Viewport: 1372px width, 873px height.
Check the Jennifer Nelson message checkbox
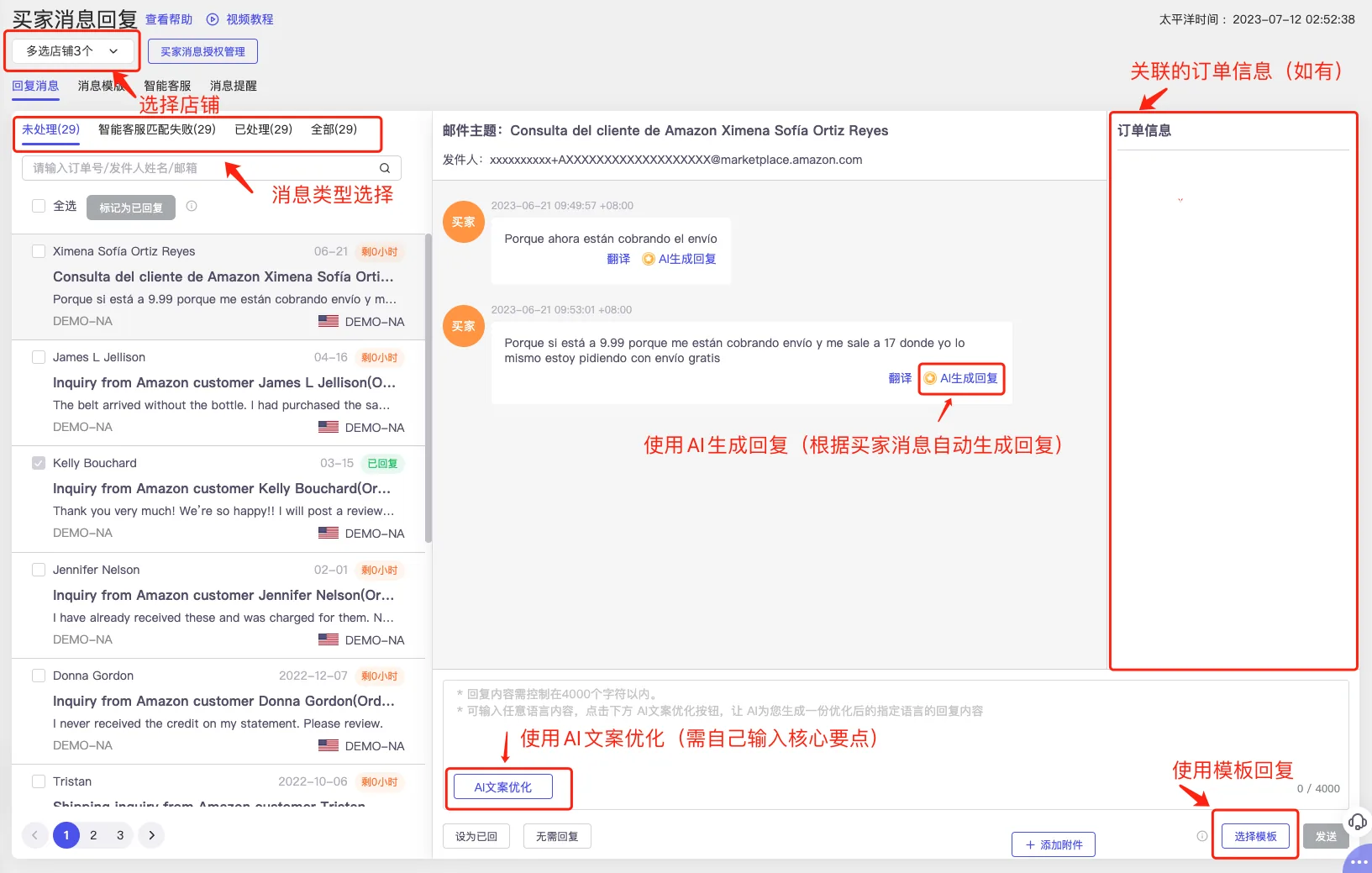click(x=39, y=570)
